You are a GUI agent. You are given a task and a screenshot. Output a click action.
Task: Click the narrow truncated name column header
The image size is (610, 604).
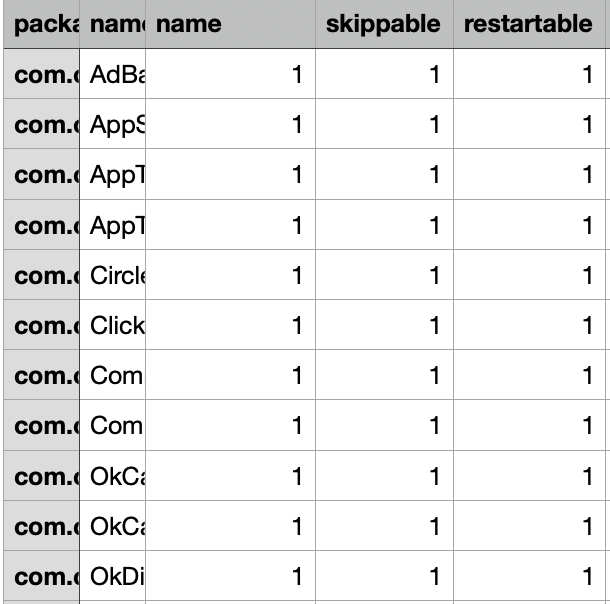[x=112, y=24]
